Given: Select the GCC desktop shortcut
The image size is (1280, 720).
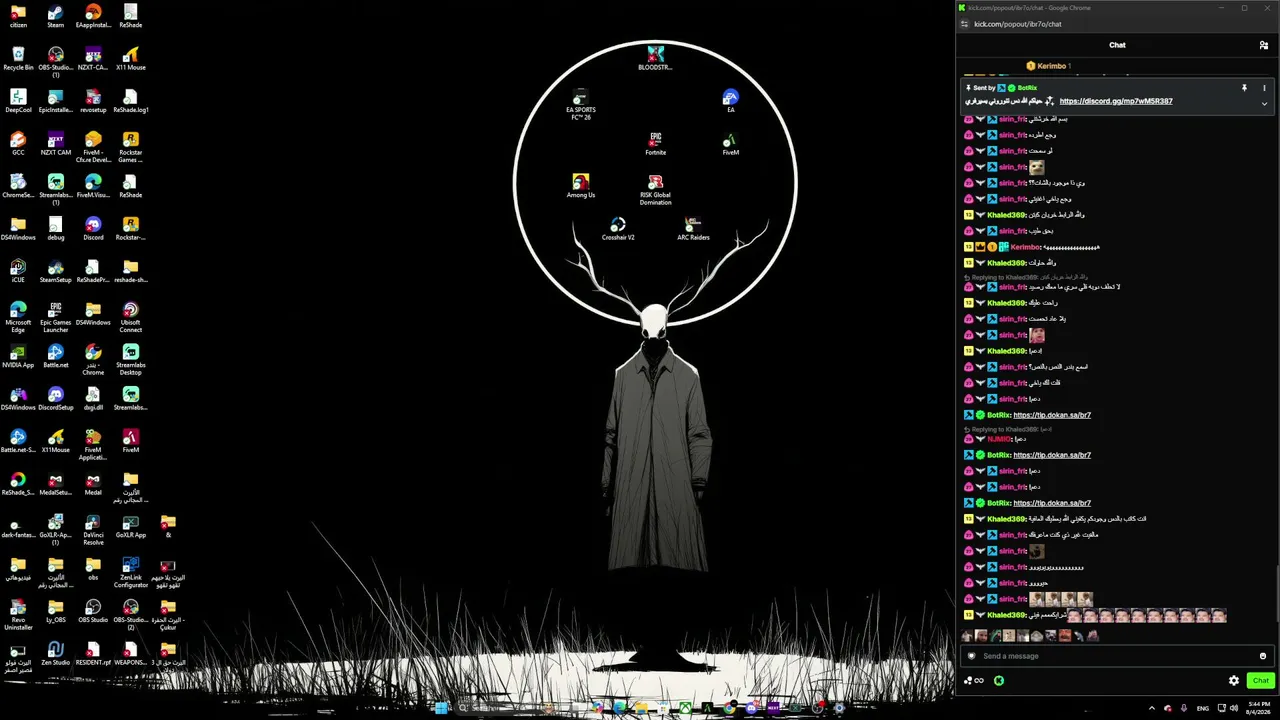Looking at the screenshot, I should pyautogui.click(x=18, y=144).
